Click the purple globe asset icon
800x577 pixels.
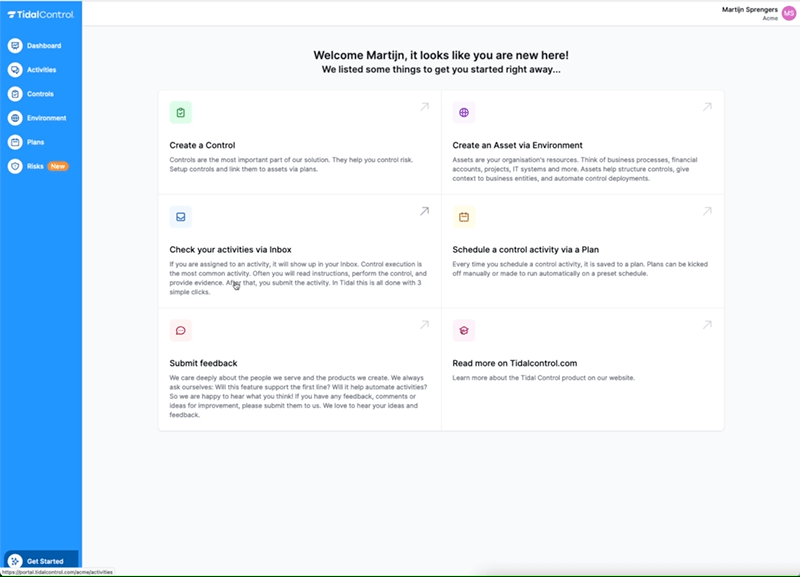[463, 113]
